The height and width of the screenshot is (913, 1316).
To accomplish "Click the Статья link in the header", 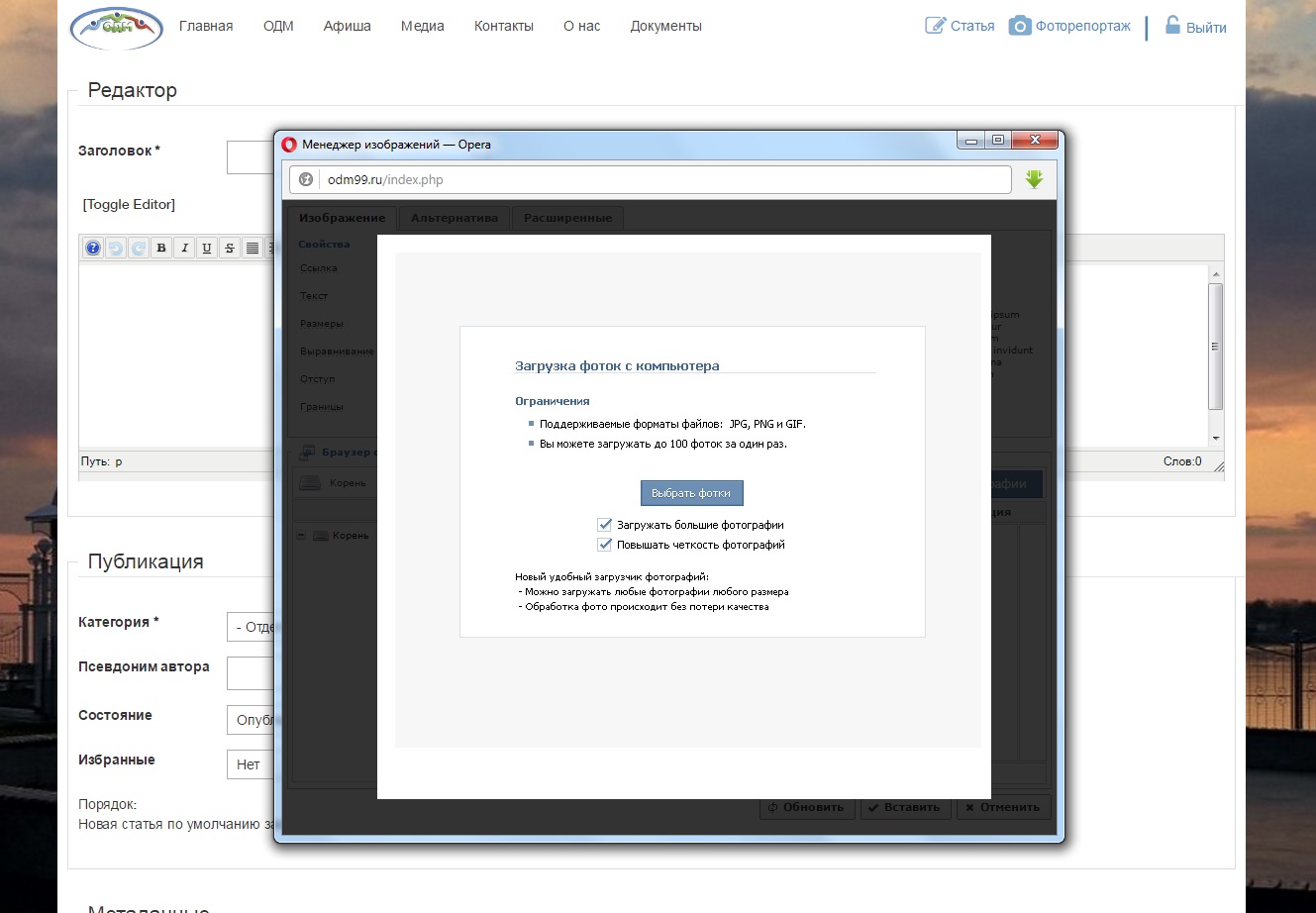I will coord(972,26).
